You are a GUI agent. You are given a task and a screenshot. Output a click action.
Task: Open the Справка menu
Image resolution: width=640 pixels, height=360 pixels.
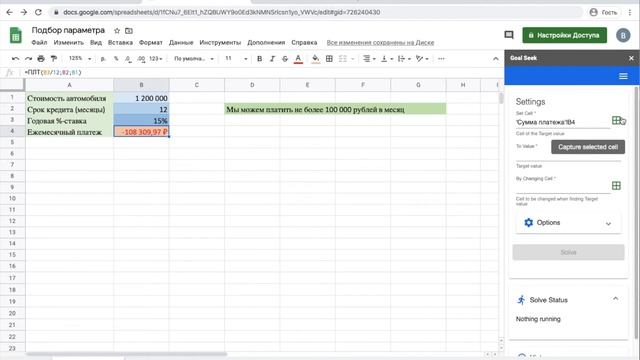[x=304, y=42]
